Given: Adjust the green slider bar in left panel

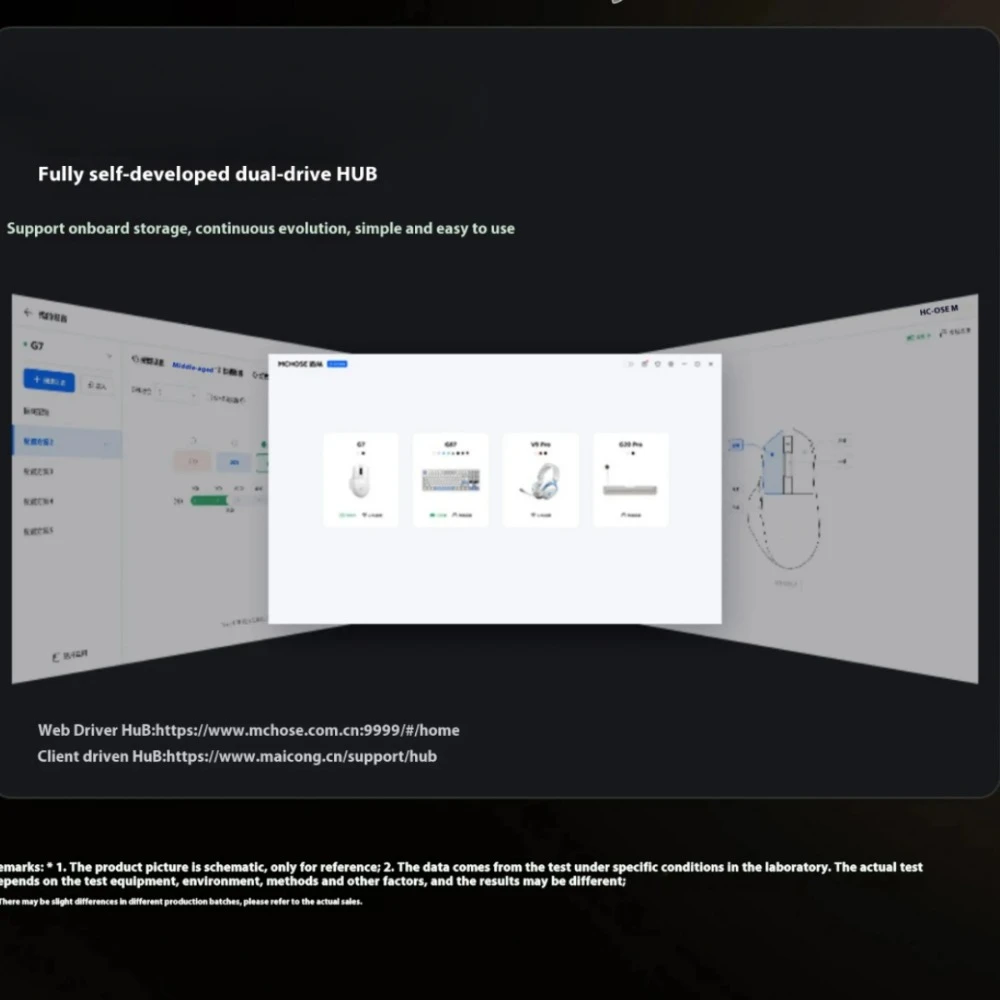Looking at the screenshot, I should point(209,501).
